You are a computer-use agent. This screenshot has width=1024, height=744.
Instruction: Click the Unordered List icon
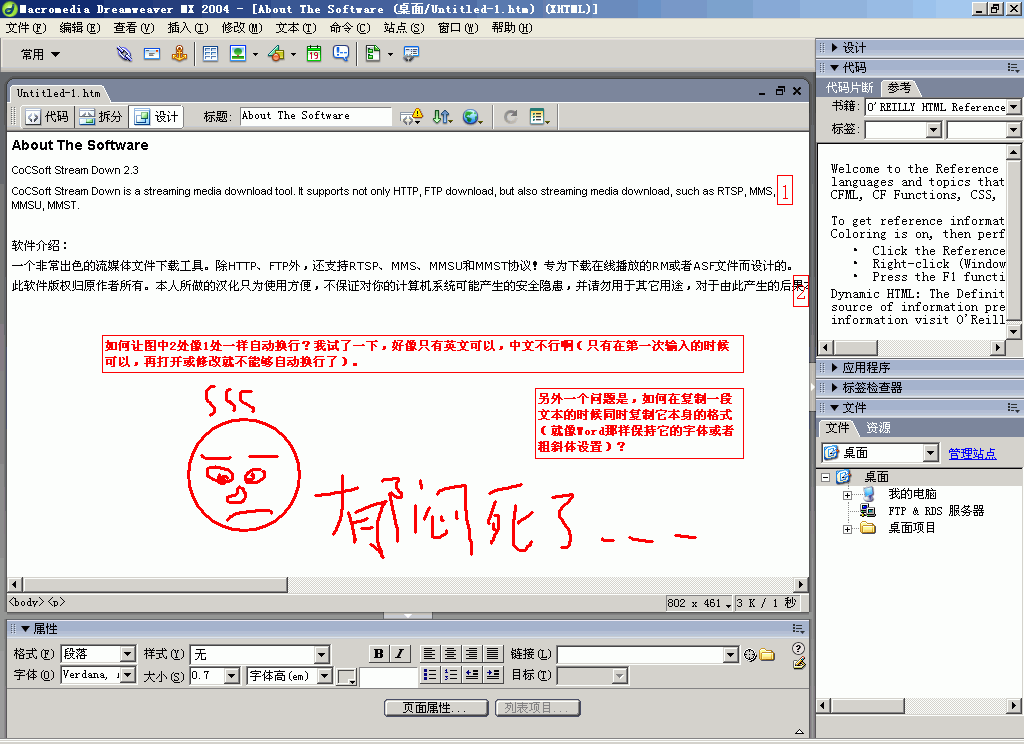(429, 675)
